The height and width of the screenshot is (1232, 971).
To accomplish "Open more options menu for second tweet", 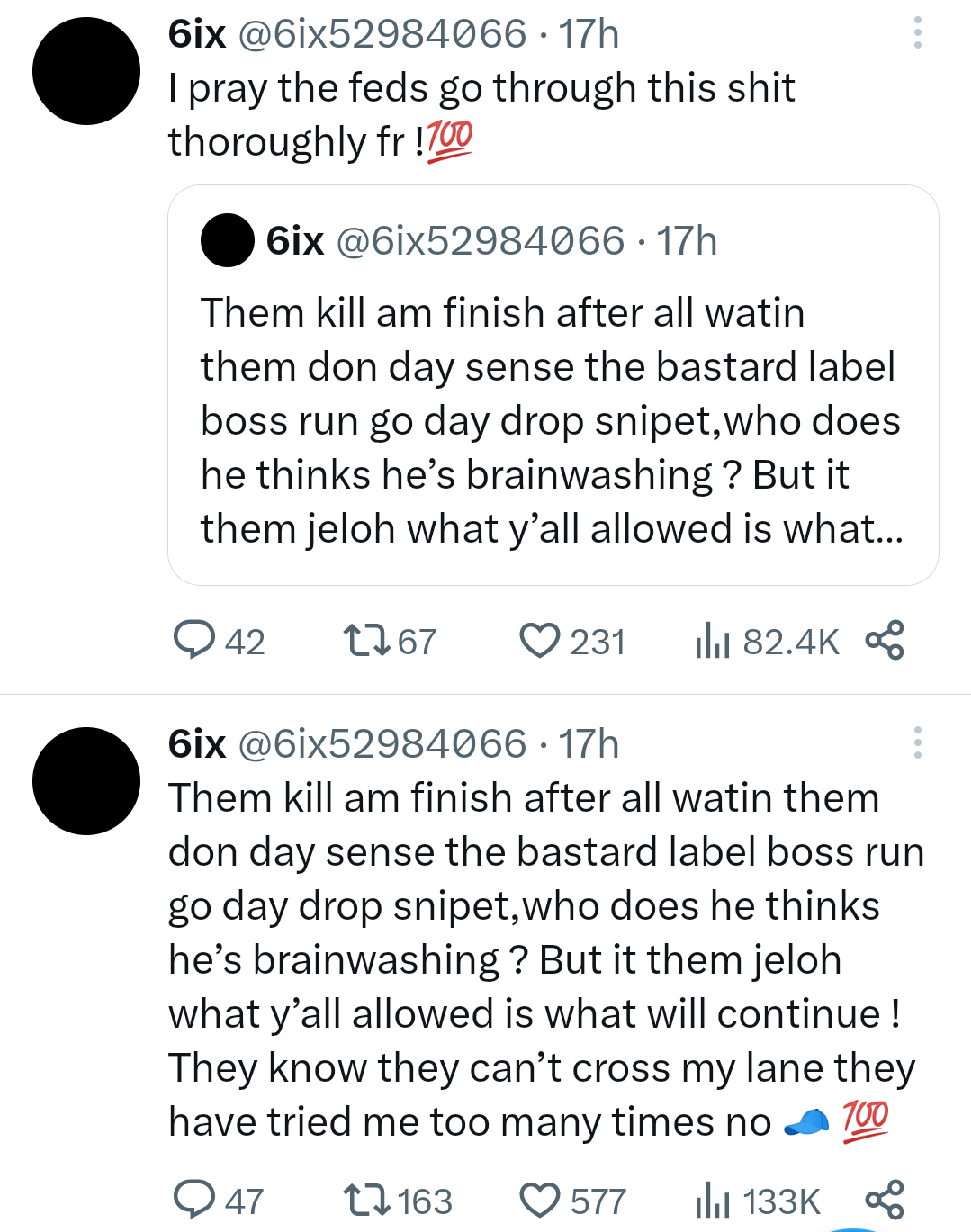I will 917,743.
